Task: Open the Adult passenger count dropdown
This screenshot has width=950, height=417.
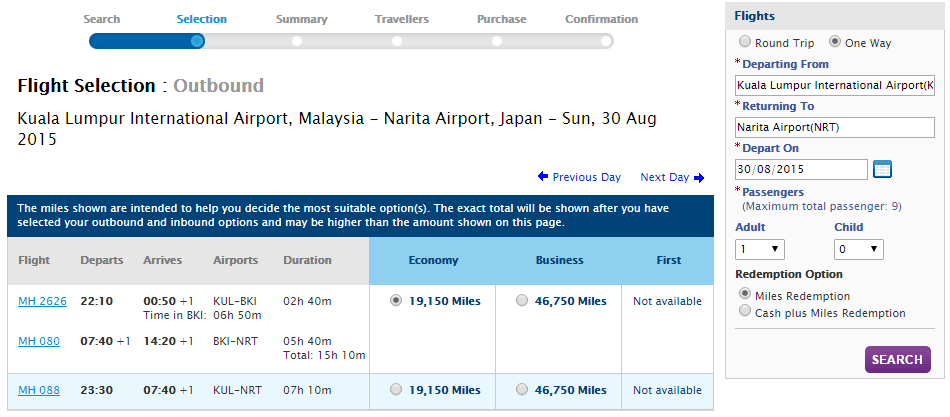Action: point(760,249)
